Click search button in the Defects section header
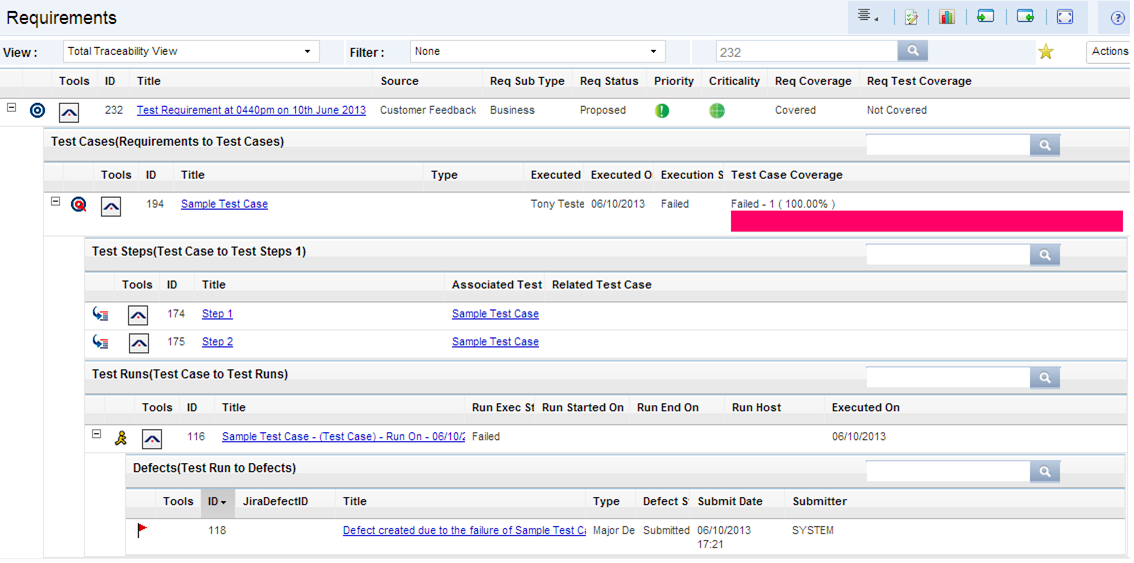 pyautogui.click(x=1044, y=471)
